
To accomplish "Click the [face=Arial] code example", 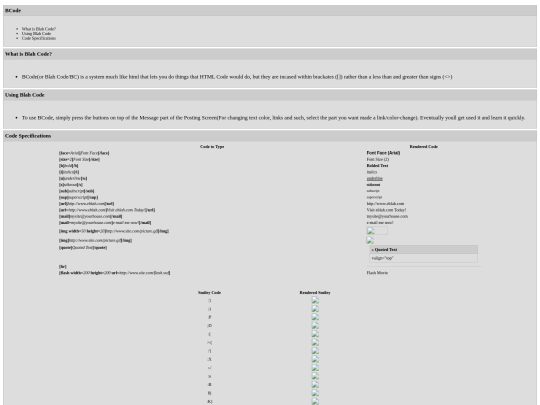I will coord(84,153).
